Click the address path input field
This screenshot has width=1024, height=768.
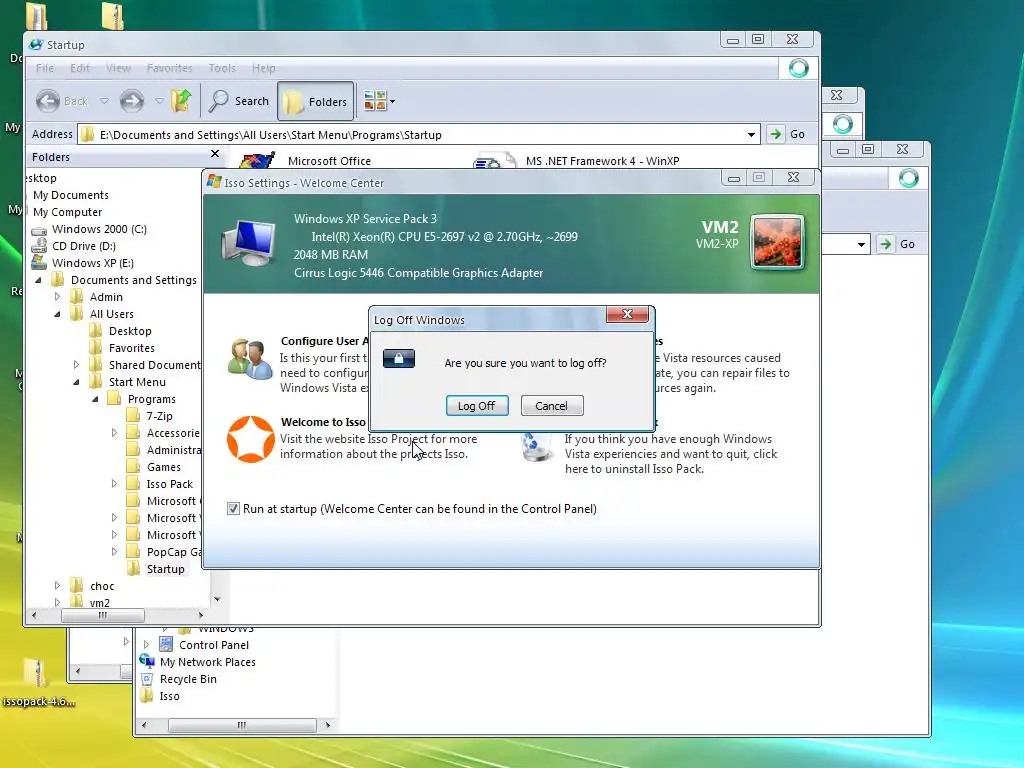click(418, 135)
